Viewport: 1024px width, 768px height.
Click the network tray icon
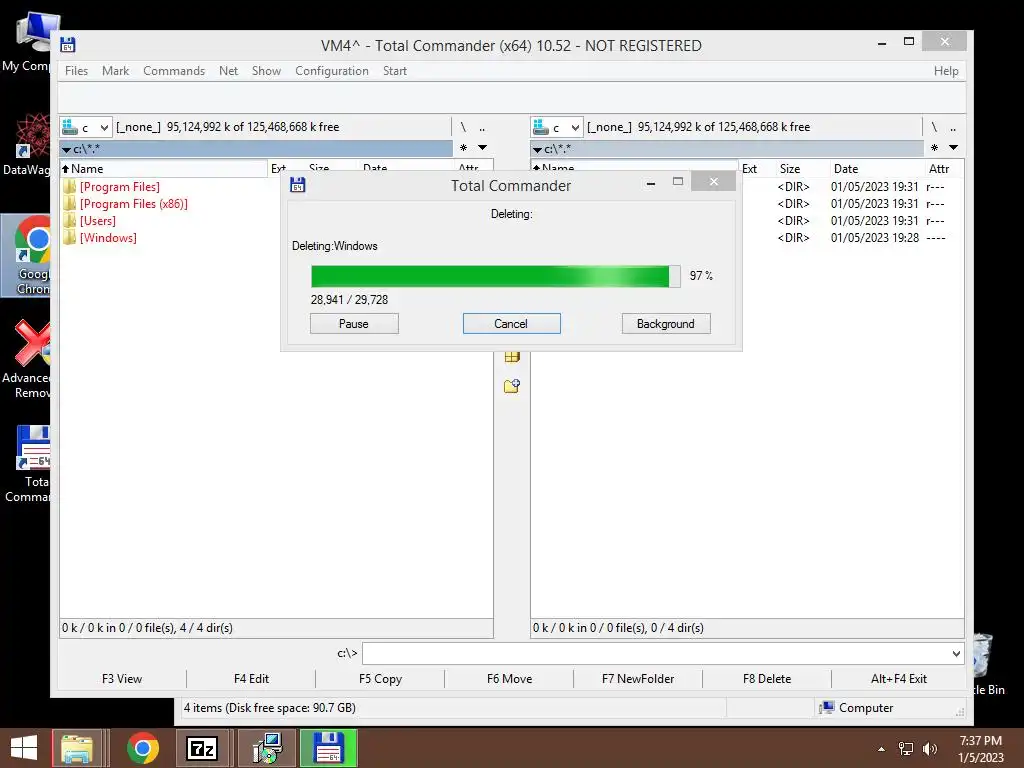coord(906,748)
